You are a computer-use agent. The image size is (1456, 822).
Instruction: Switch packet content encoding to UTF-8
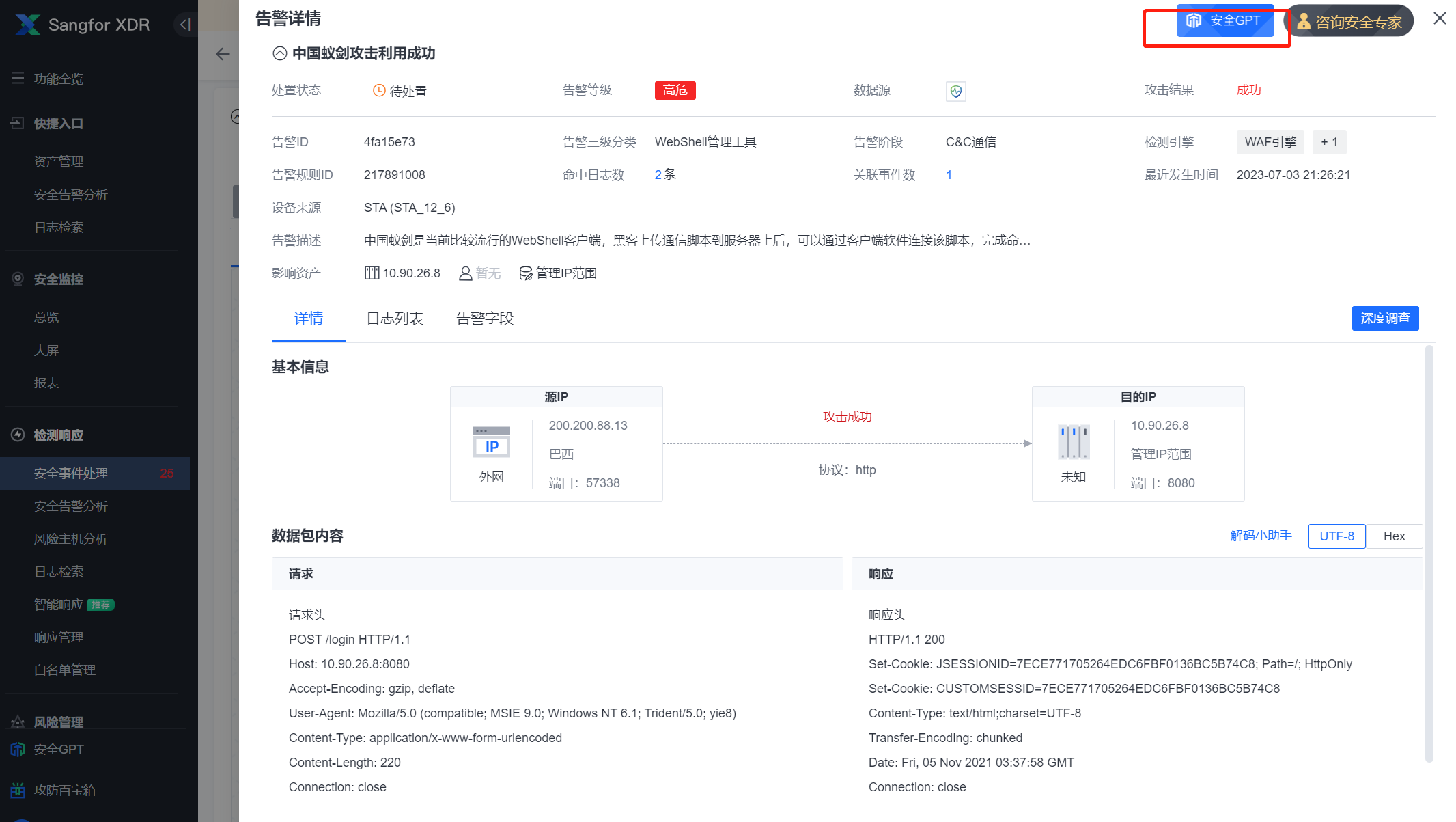(1336, 536)
